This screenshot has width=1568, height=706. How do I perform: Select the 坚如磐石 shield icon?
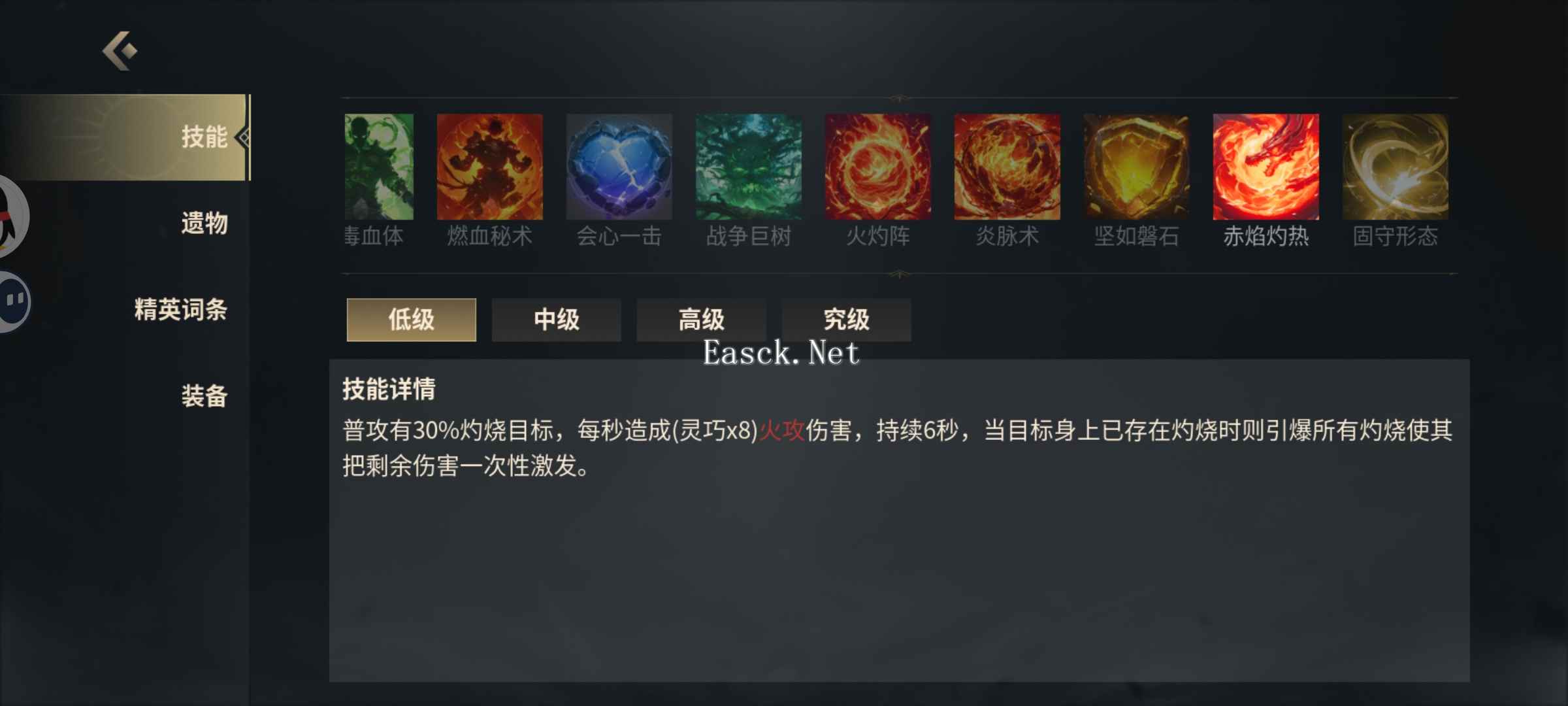click(1136, 167)
